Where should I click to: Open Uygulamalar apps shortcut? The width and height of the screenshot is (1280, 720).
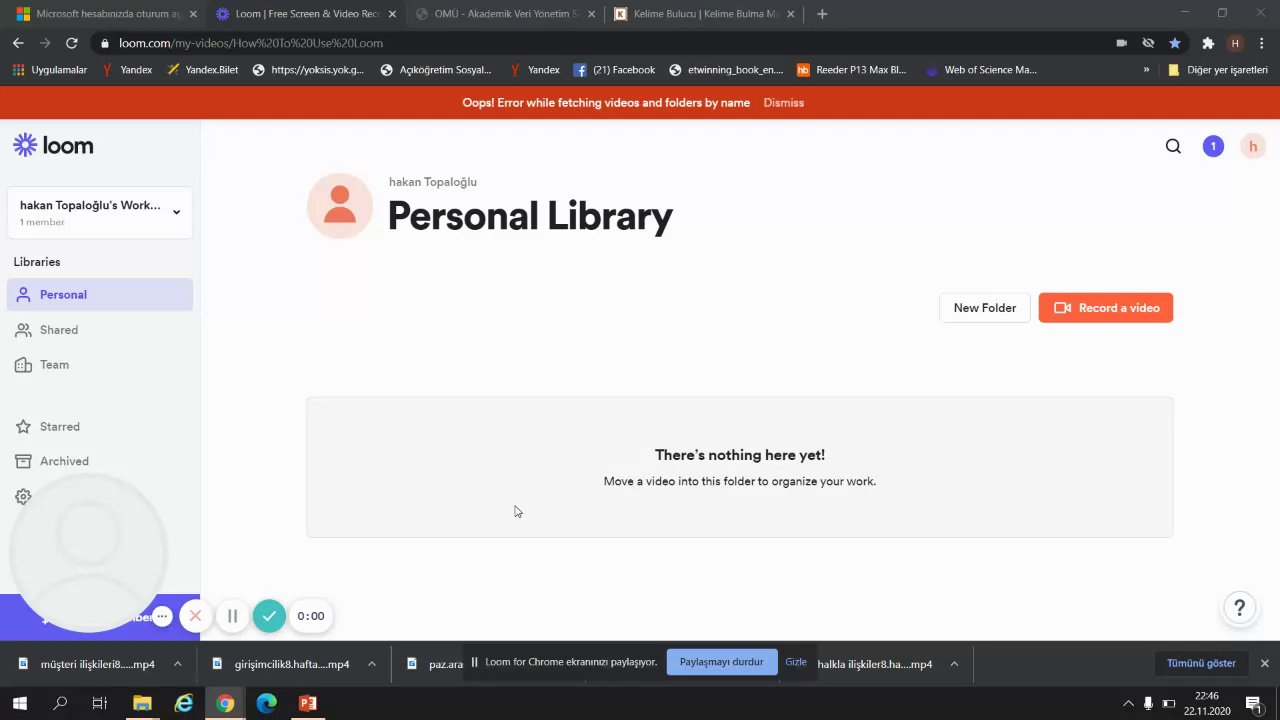(x=50, y=70)
